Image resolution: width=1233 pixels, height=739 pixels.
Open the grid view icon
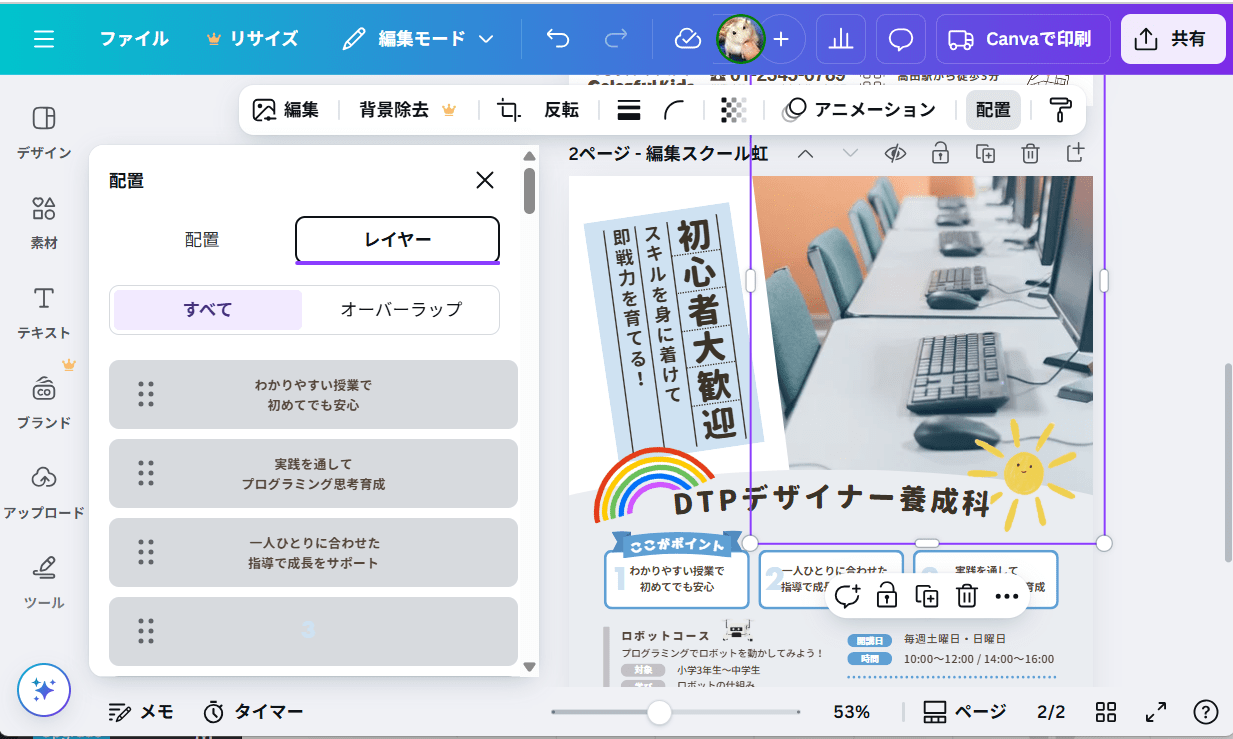(1106, 712)
